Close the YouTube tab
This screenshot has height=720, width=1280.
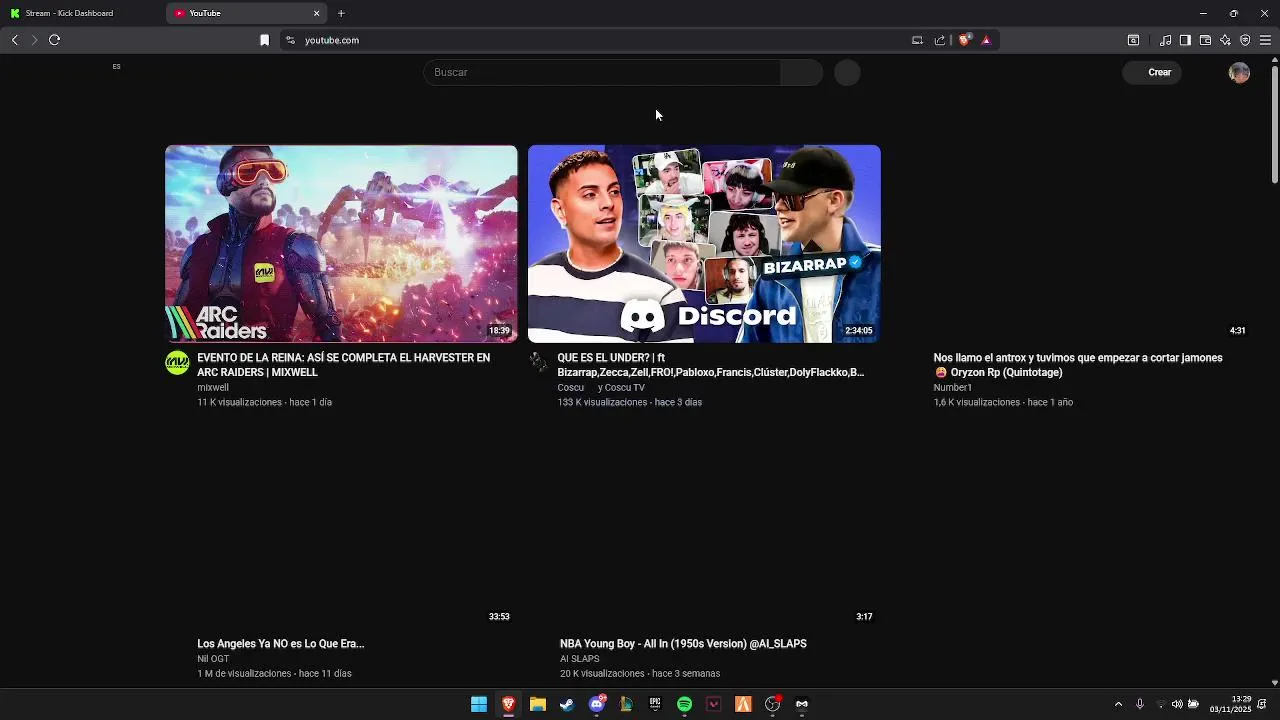(317, 13)
